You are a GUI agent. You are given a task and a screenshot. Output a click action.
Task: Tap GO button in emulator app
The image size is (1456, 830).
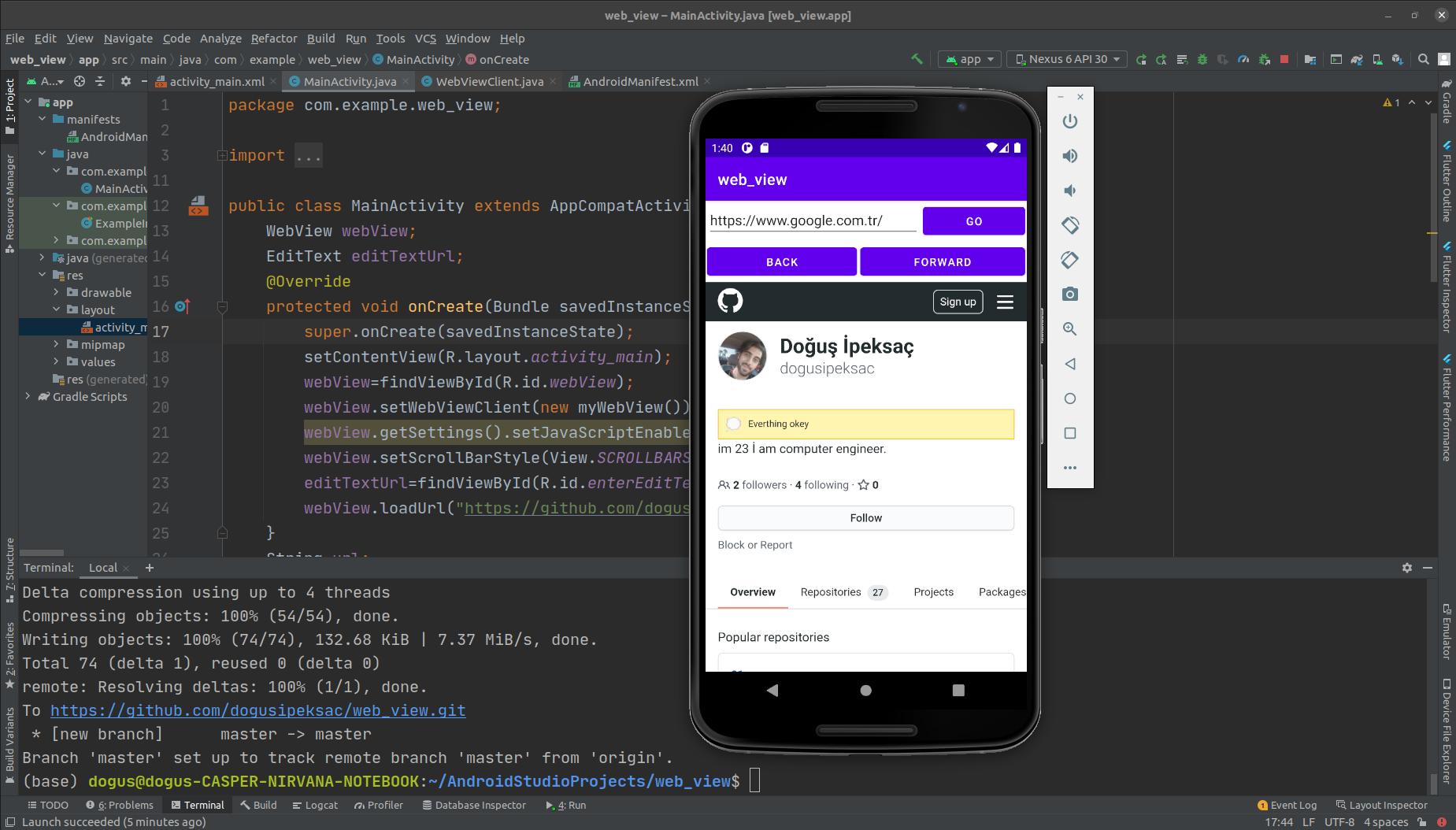(x=973, y=221)
